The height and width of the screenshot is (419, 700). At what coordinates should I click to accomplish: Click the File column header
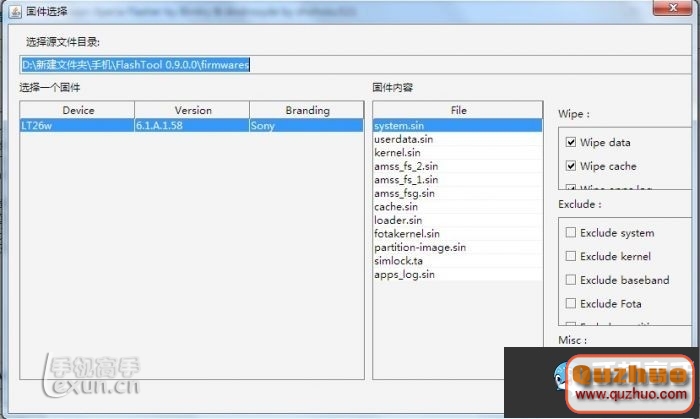[458, 110]
